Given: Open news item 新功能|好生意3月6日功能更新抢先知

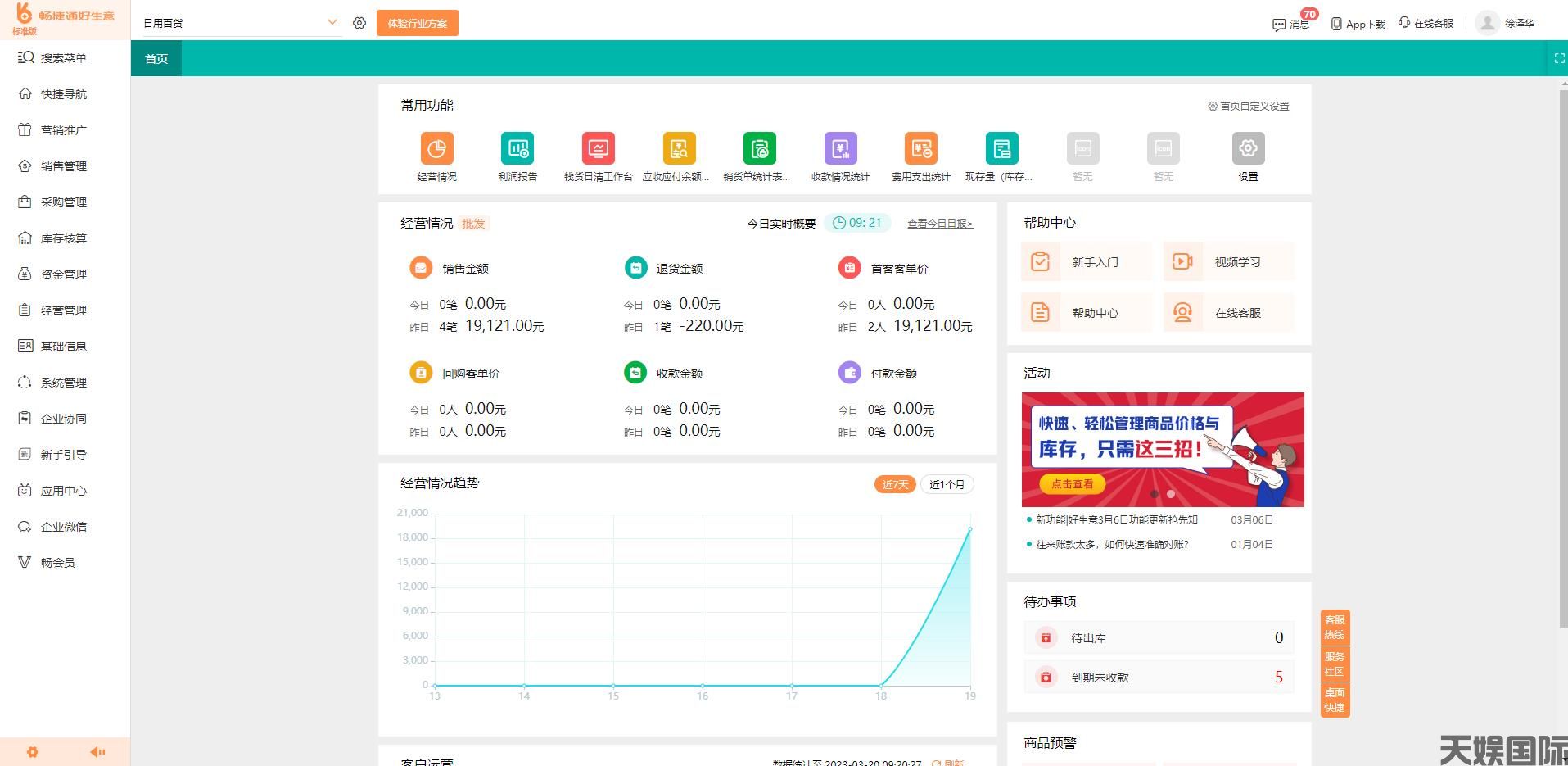Looking at the screenshot, I should 1117,519.
